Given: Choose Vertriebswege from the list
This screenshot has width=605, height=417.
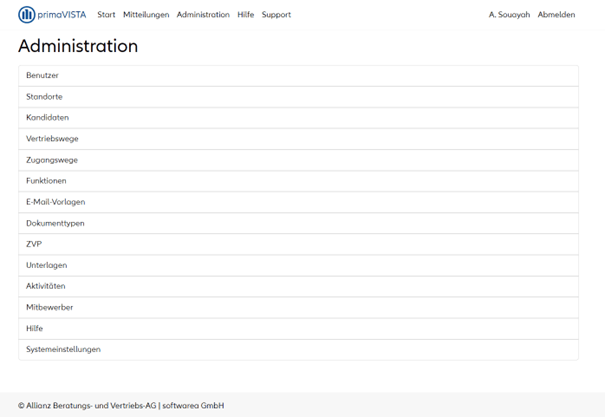Looking at the screenshot, I should [x=52, y=139].
